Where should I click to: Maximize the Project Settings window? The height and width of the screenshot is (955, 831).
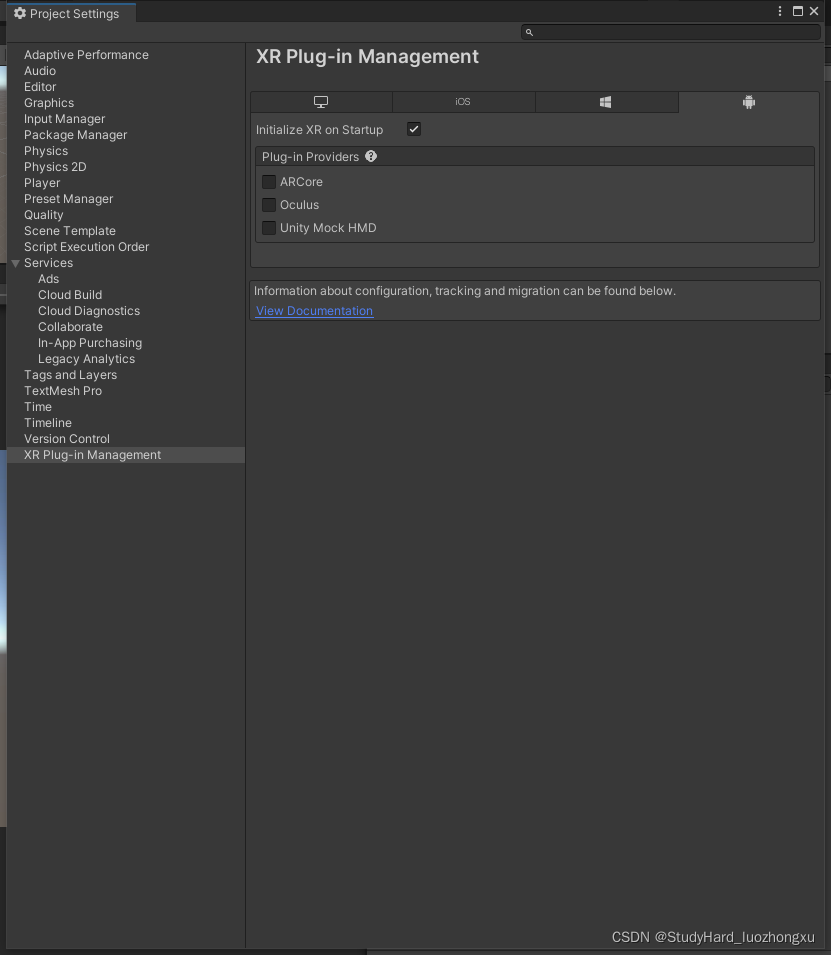tap(797, 11)
